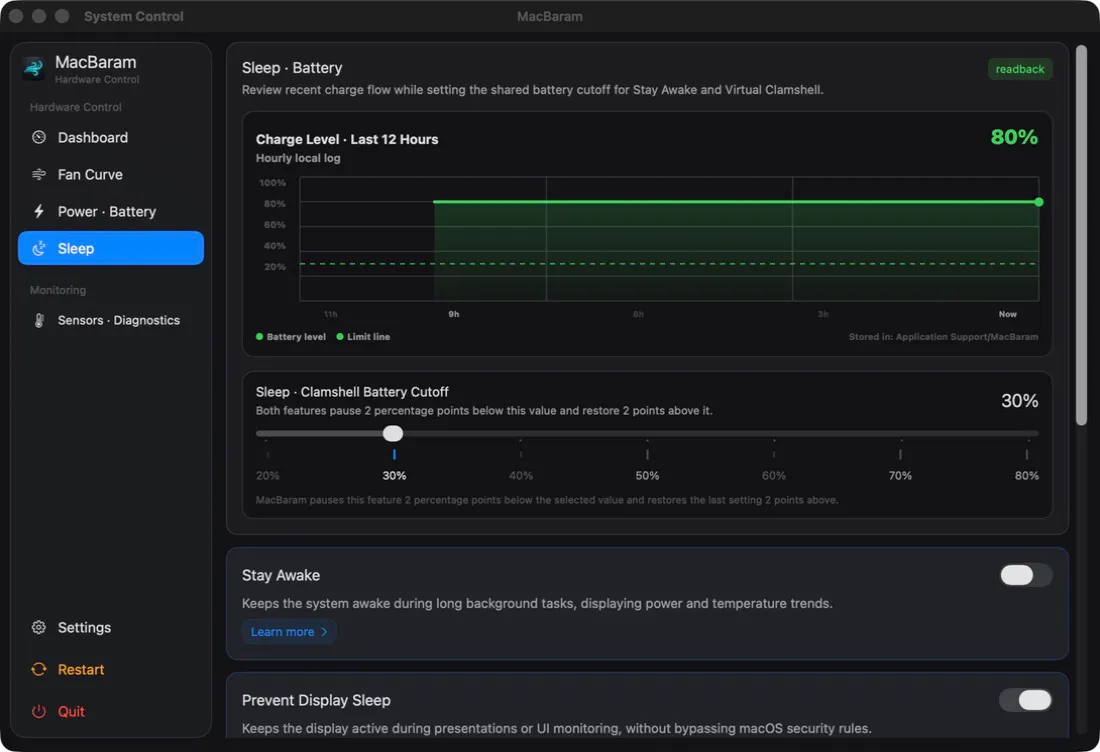Click the green chart endpoint at Now

(x=1038, y=202)
